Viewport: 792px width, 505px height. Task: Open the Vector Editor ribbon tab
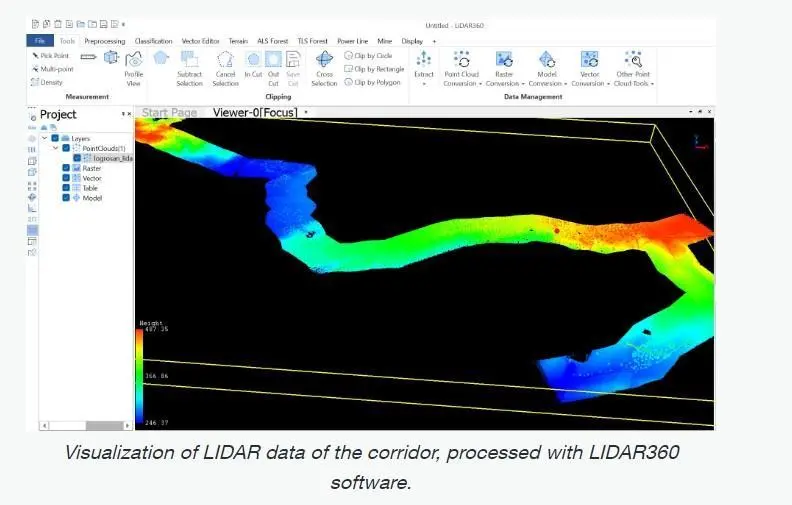pyautogui.click(x=201, y=41)
